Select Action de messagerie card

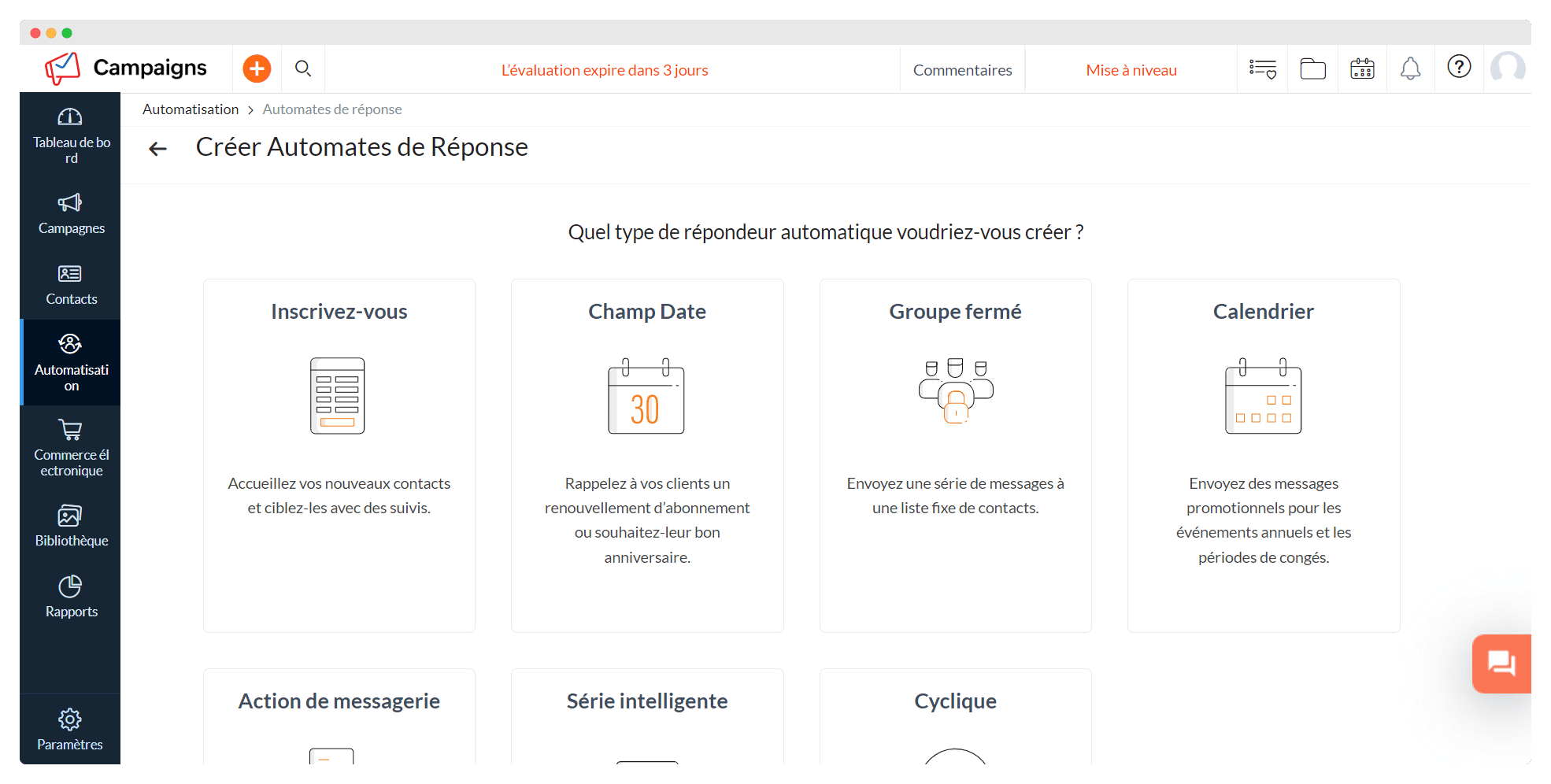click(x=339, y=716)
